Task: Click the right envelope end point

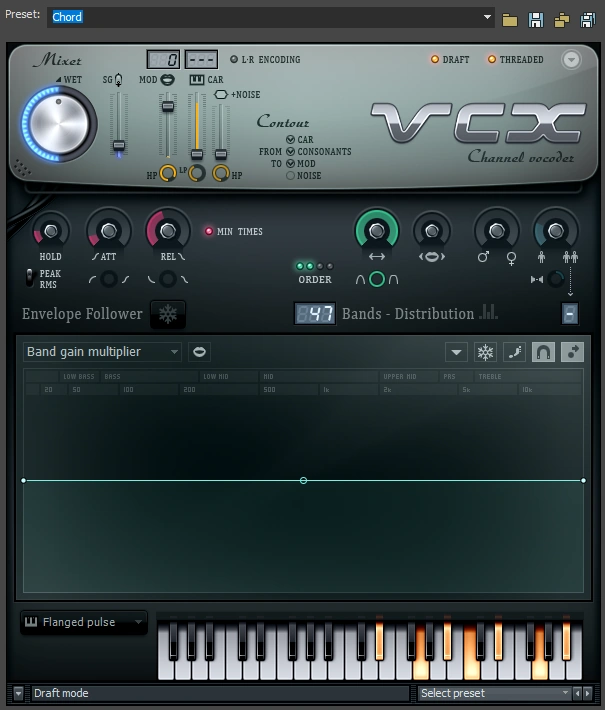Action: 583,480
